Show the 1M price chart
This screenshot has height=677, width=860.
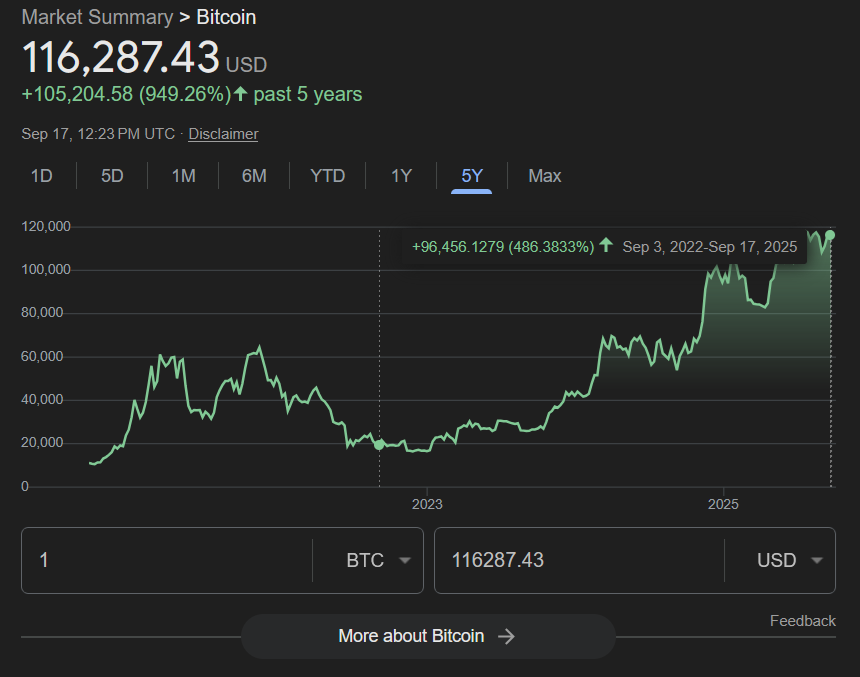(x=183, y=176)
